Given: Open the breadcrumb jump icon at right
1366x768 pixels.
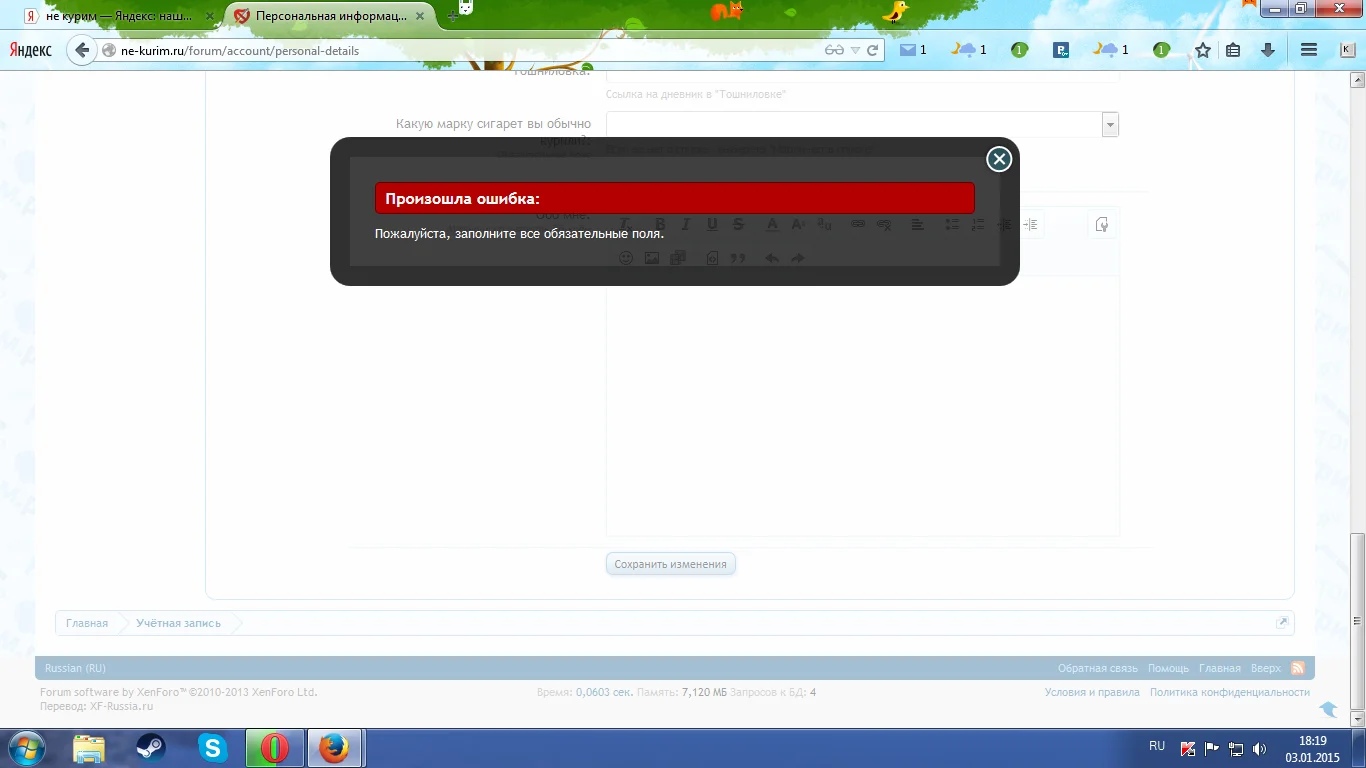Looking at the screenshot, I should pyautogui.click(x=1282, y=622).
